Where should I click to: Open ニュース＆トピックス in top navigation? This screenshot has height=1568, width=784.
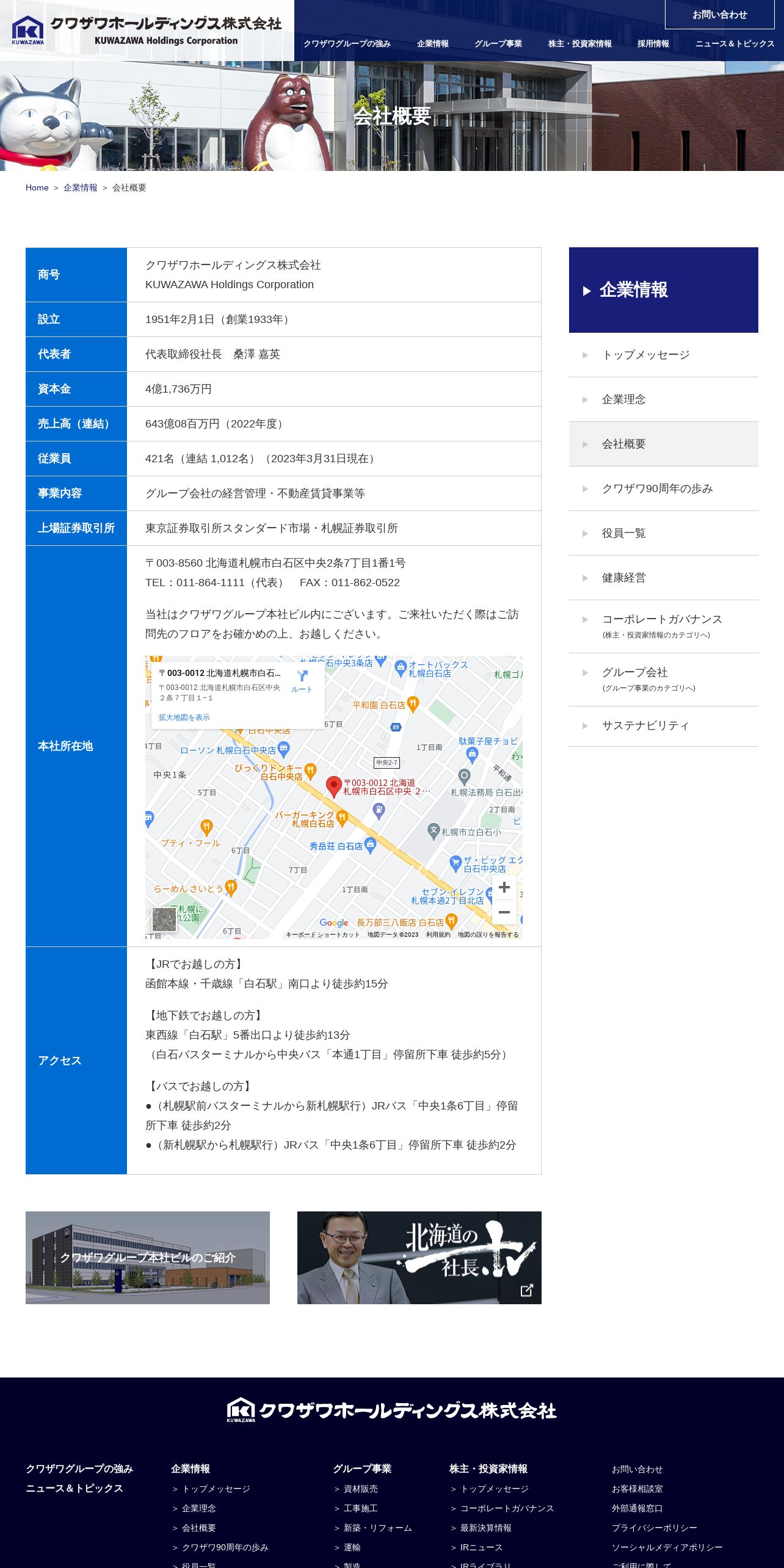click(x=735, y=43)
